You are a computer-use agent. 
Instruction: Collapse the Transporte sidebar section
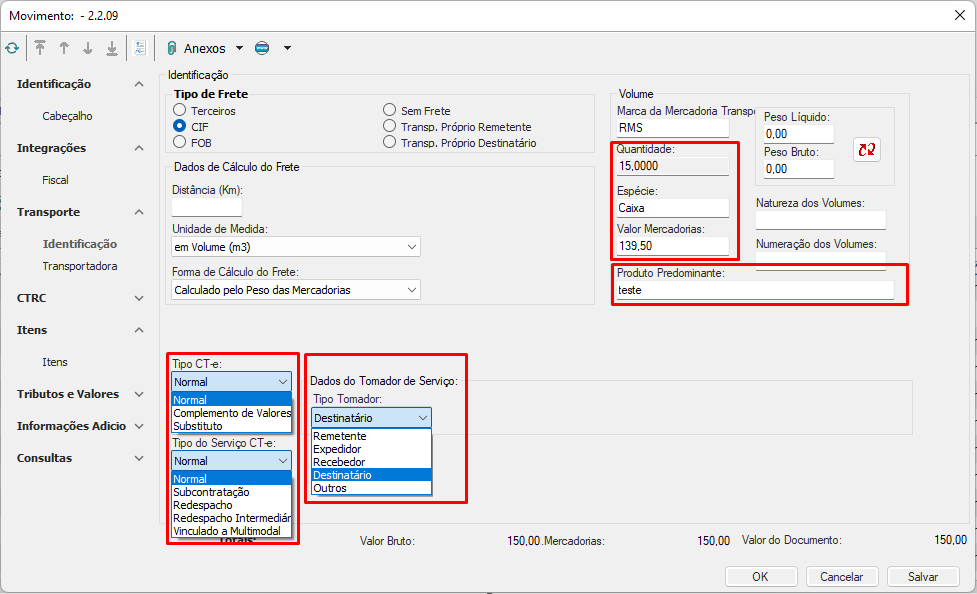(x=139, y=212)
